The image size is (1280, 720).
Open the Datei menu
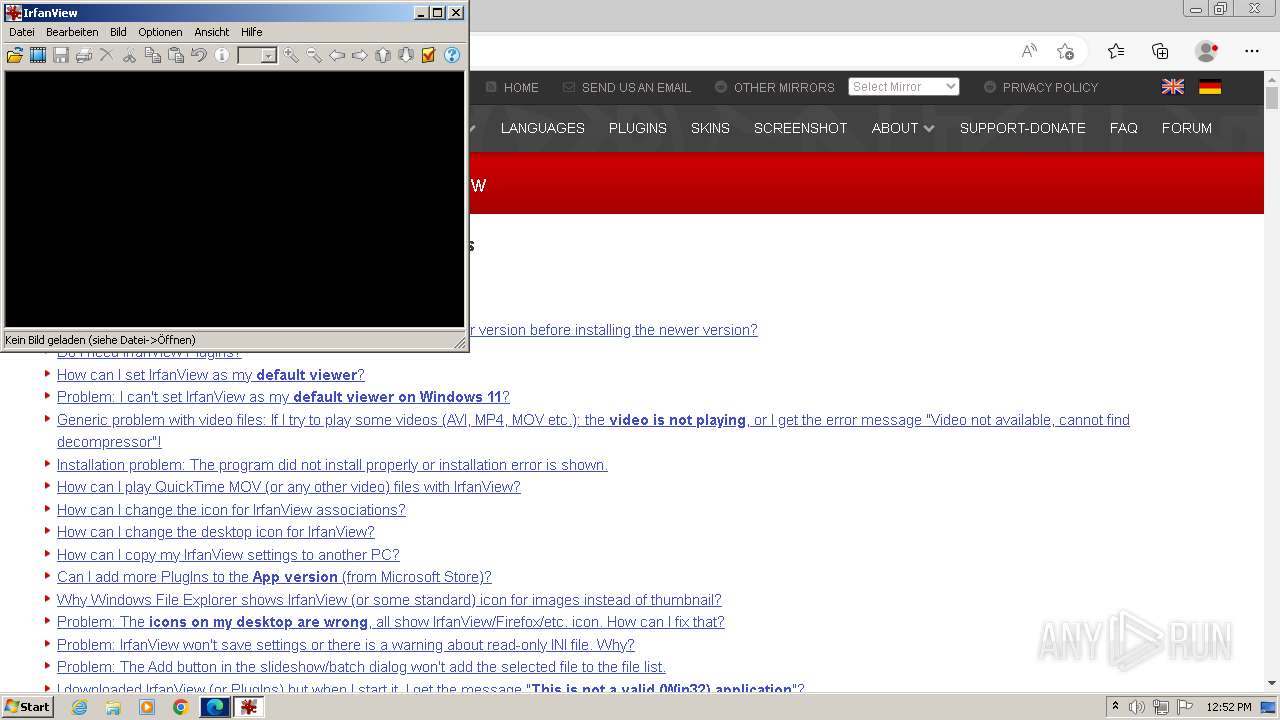(x=21, y=32)
